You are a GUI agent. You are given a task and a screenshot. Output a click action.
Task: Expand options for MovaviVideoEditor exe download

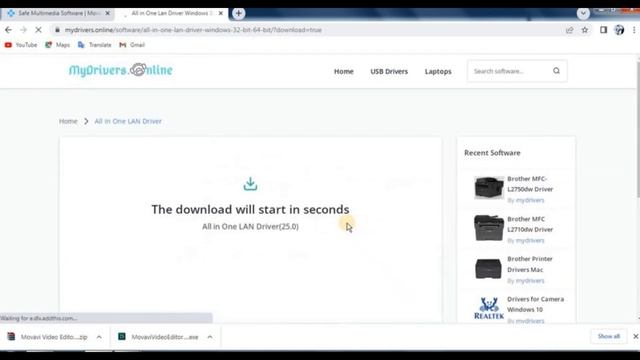[210, 337]
